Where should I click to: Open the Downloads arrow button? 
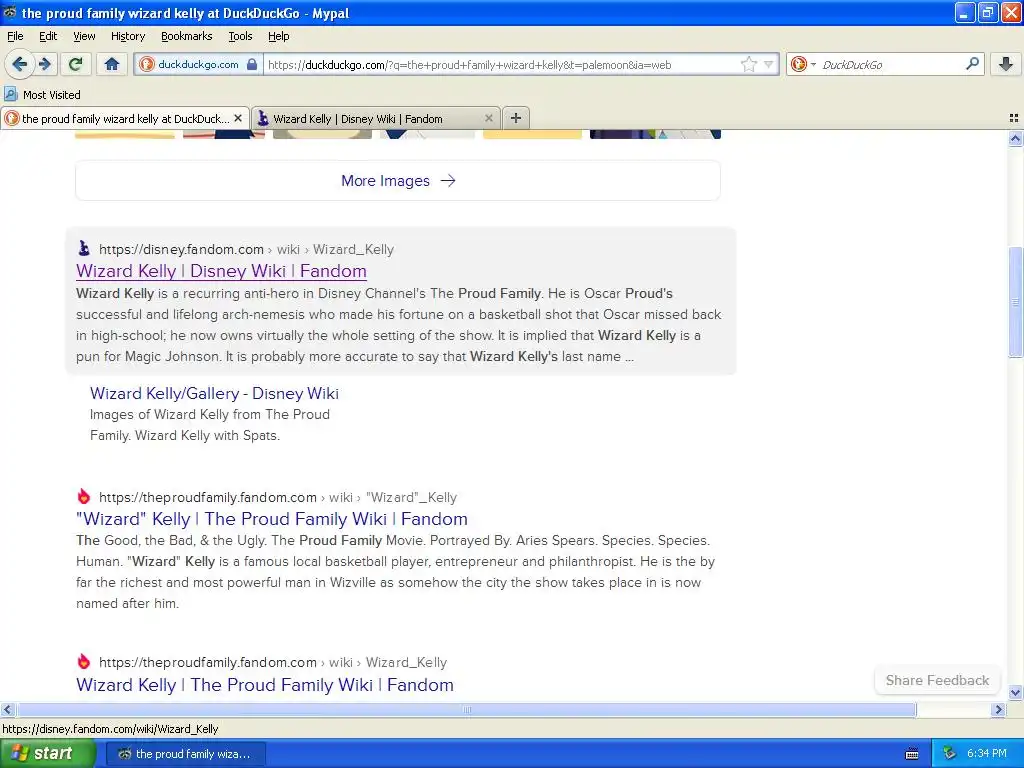[1006, 64]
